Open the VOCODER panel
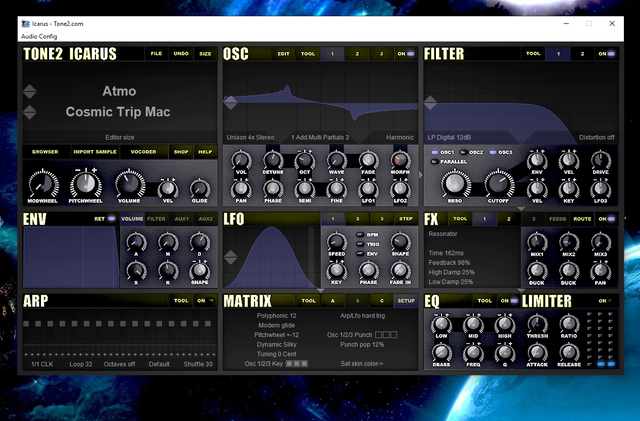The height and width of the screenshot is (421, 640). point(143,152)
